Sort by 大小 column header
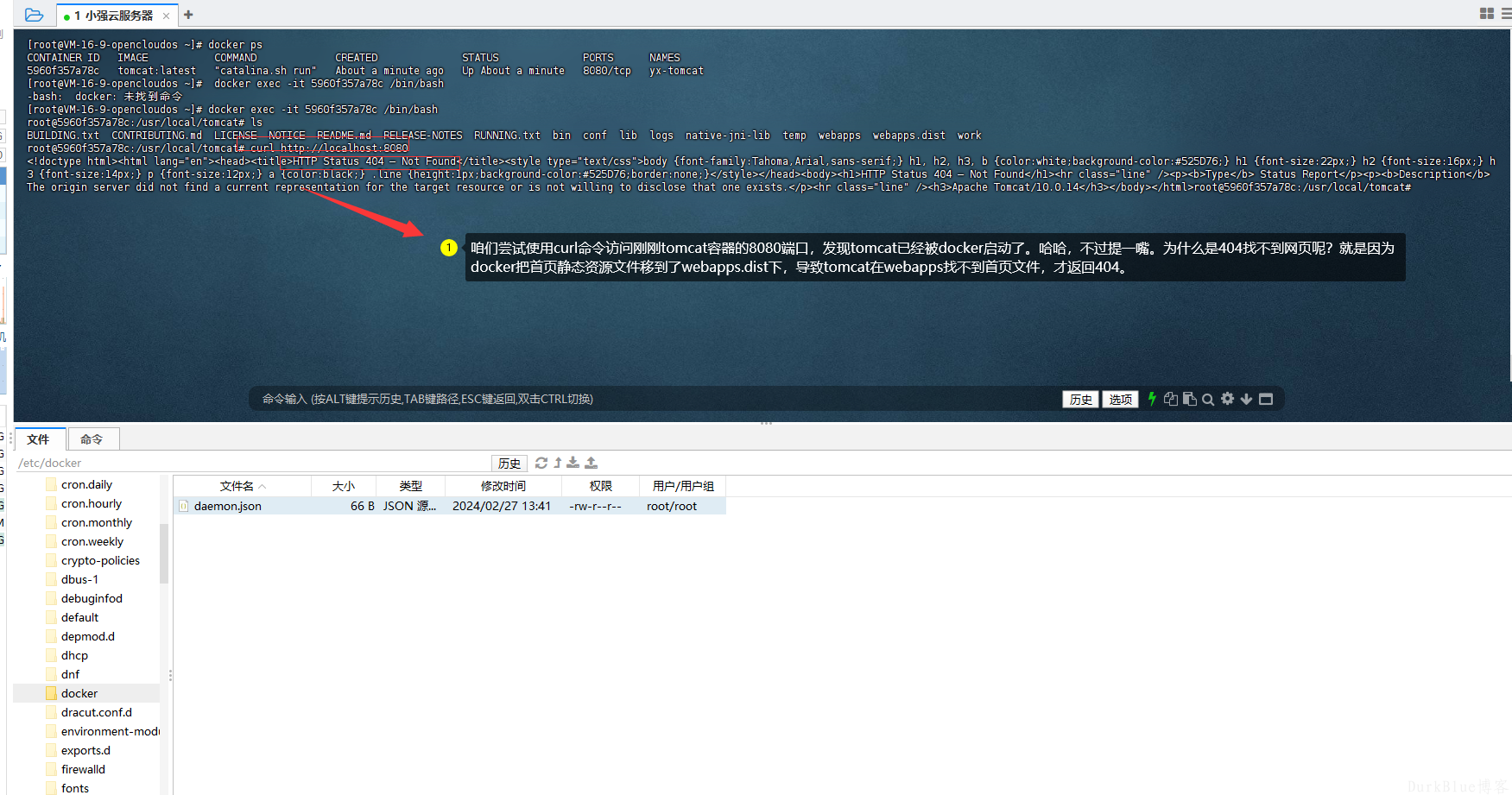Screen dimensions: 1512x795 coord(344,486)
